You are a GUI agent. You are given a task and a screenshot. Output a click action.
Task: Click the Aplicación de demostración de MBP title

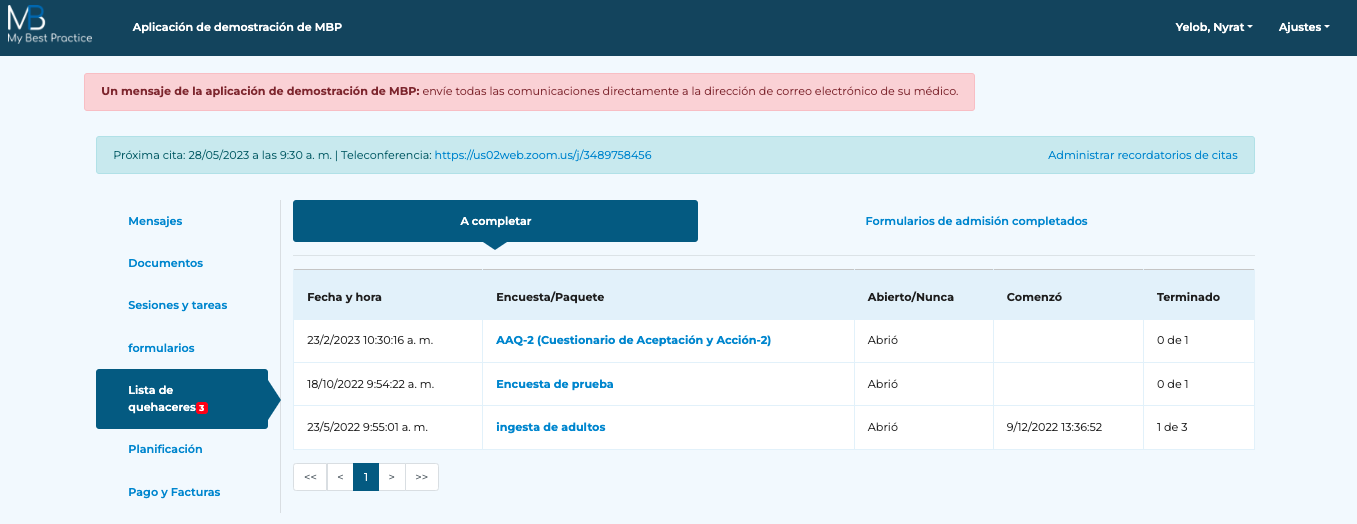[237, 27]
